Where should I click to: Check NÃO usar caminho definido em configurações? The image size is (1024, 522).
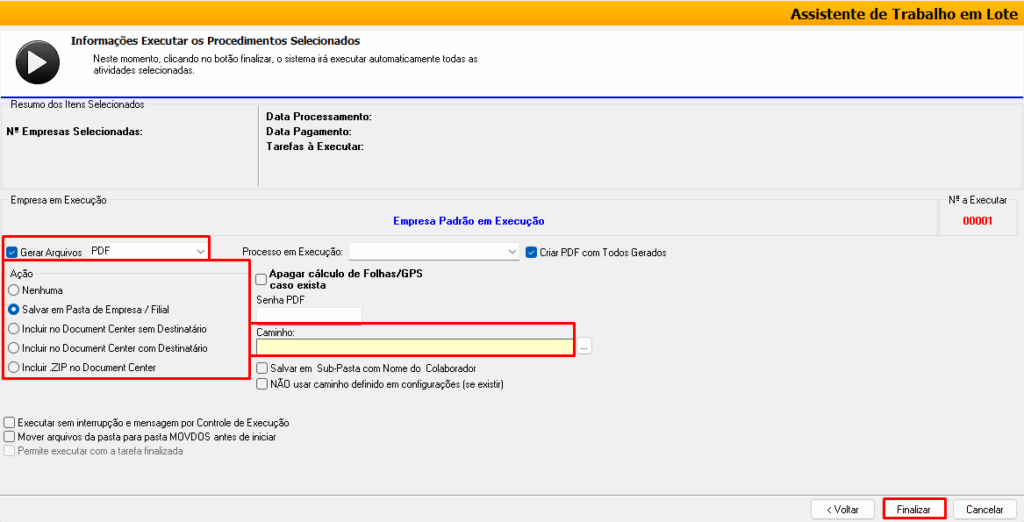[262, 383]
